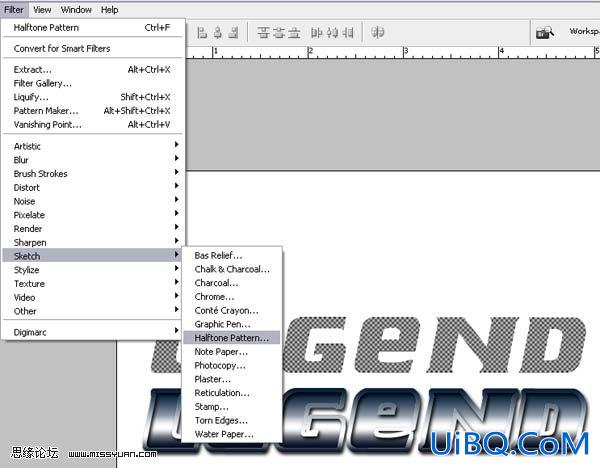Click the highlighted Sketch submenu item

tap(92, 256)
